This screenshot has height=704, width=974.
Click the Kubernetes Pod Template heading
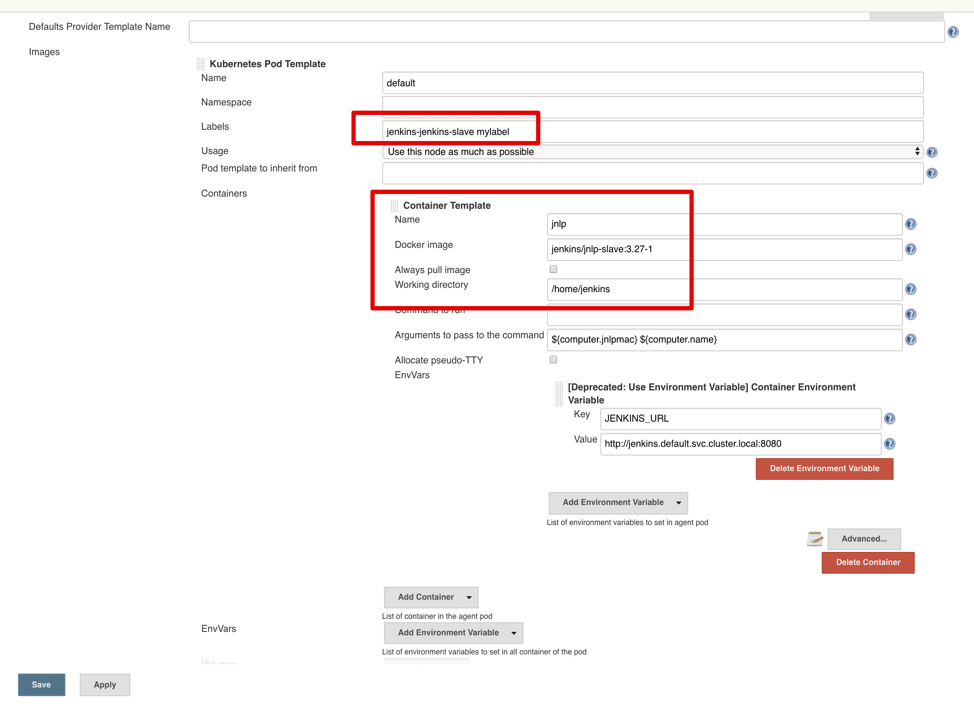click(x=268, y=64)
